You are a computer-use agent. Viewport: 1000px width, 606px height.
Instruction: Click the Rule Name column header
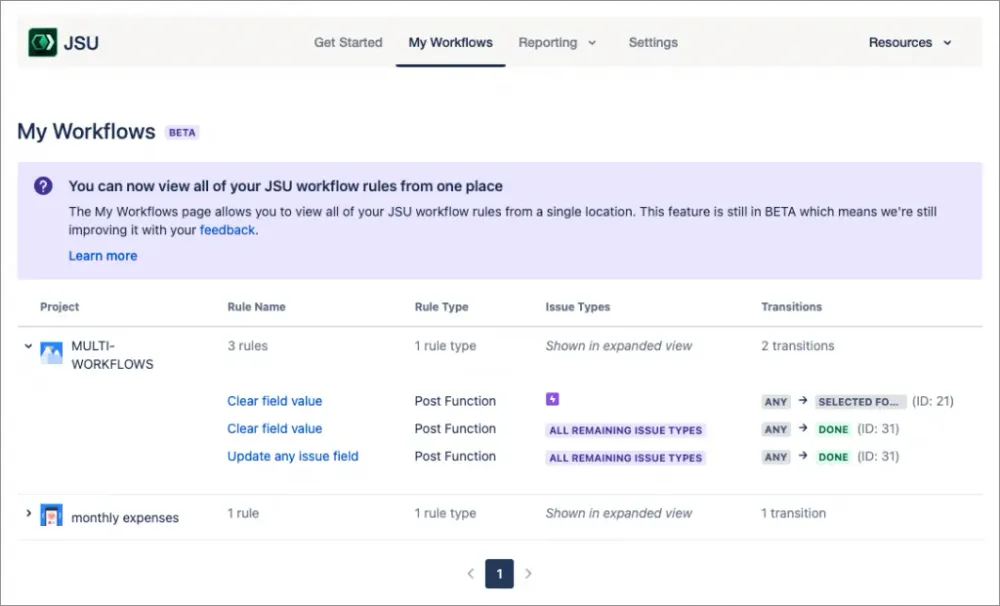click(256, 307)
